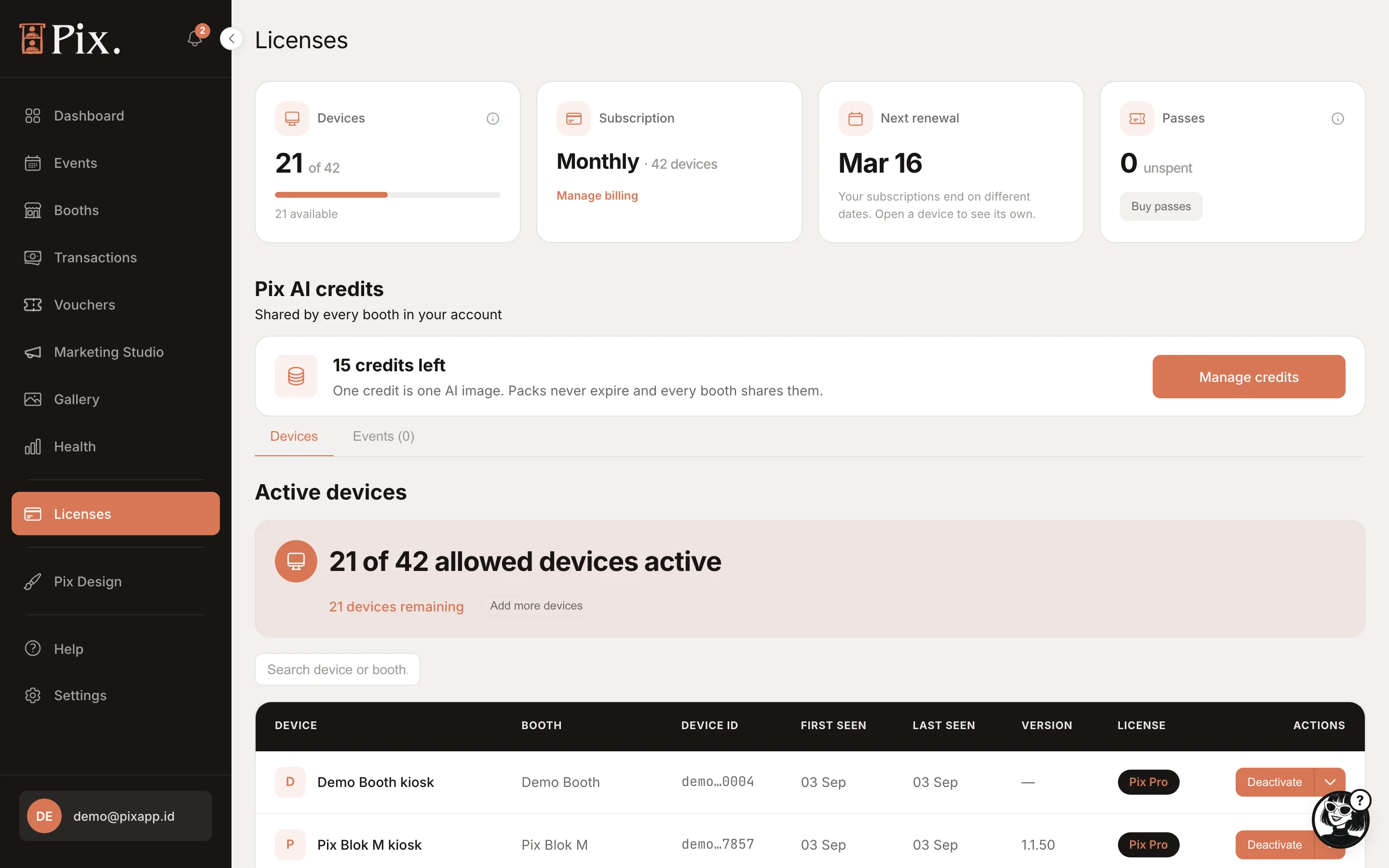
Task: Click the Marketing Studio megaphone icon
Action: [x=33, y=352]
